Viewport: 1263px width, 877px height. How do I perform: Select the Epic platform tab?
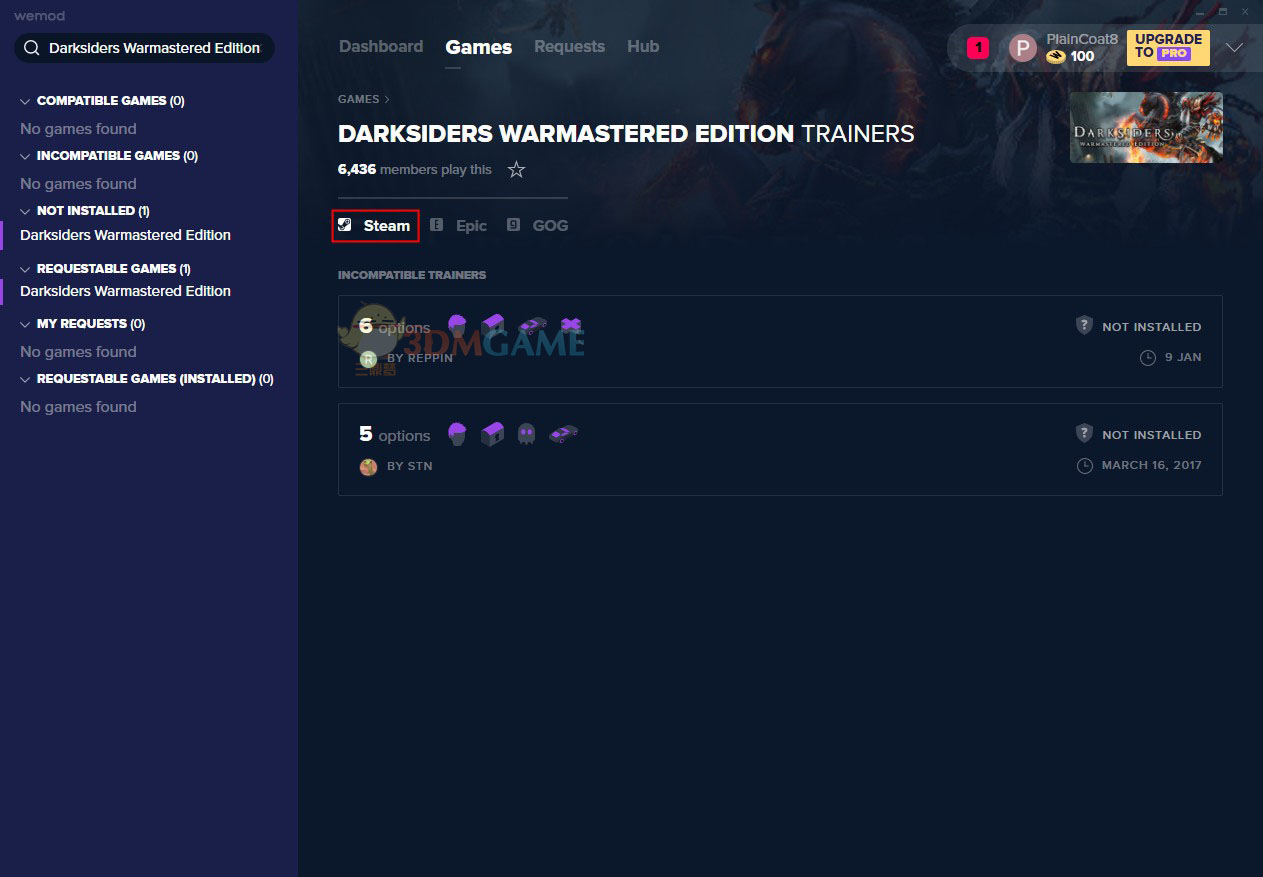[x=458, y=226]
